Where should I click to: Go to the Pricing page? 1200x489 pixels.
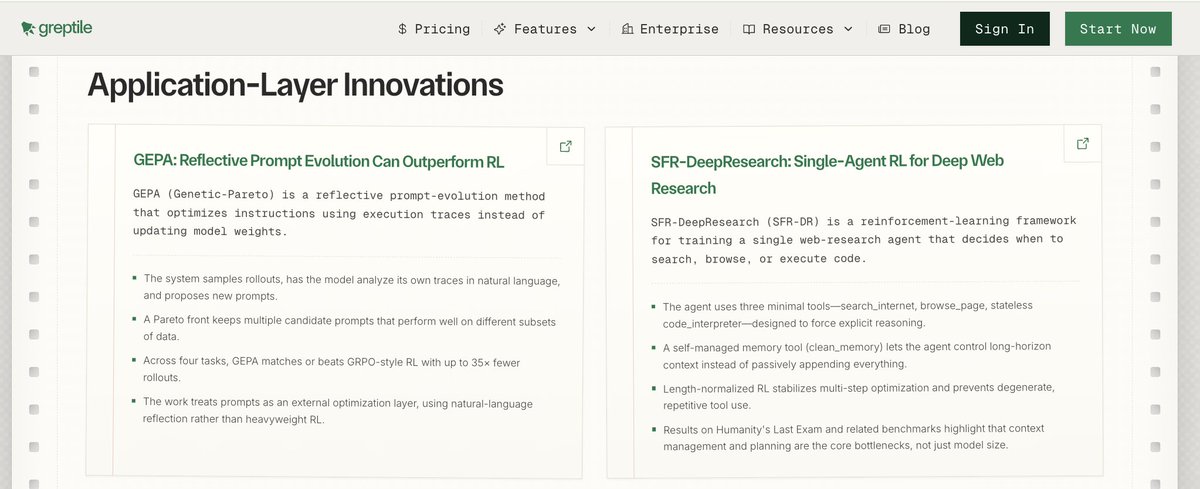click(x=442, y=29)
